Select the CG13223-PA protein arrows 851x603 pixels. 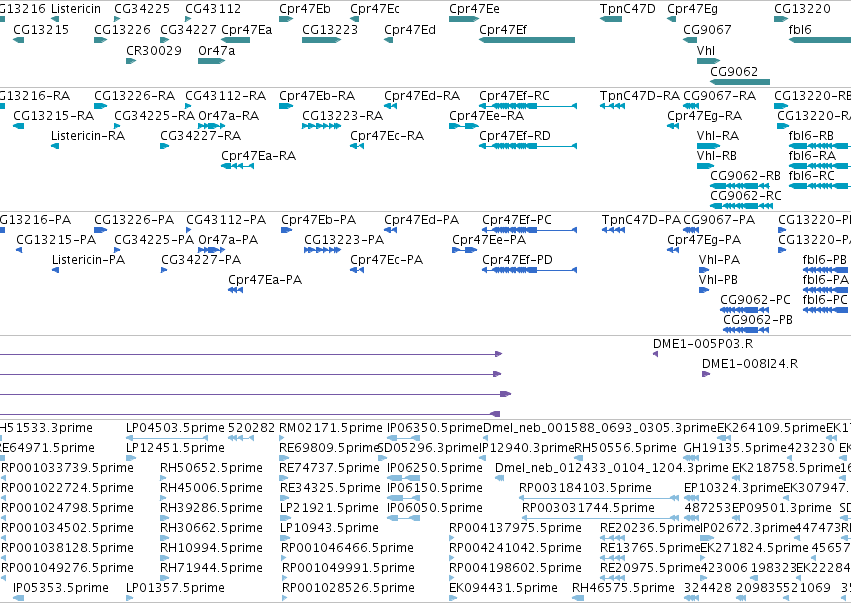click(322, 250)
